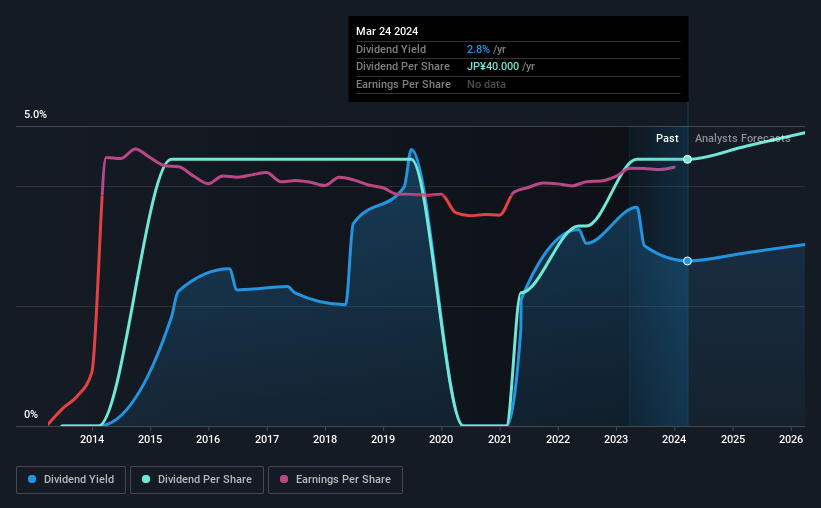Click the 2020 x-axis label

[441, 439]
